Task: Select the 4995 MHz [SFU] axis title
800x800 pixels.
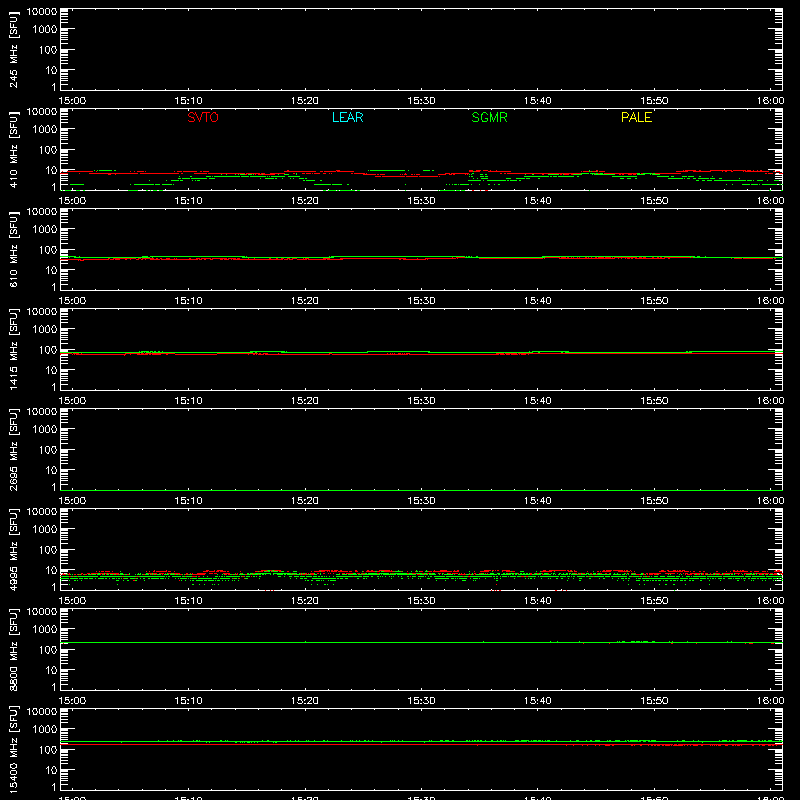Action: tap(13, 549)
